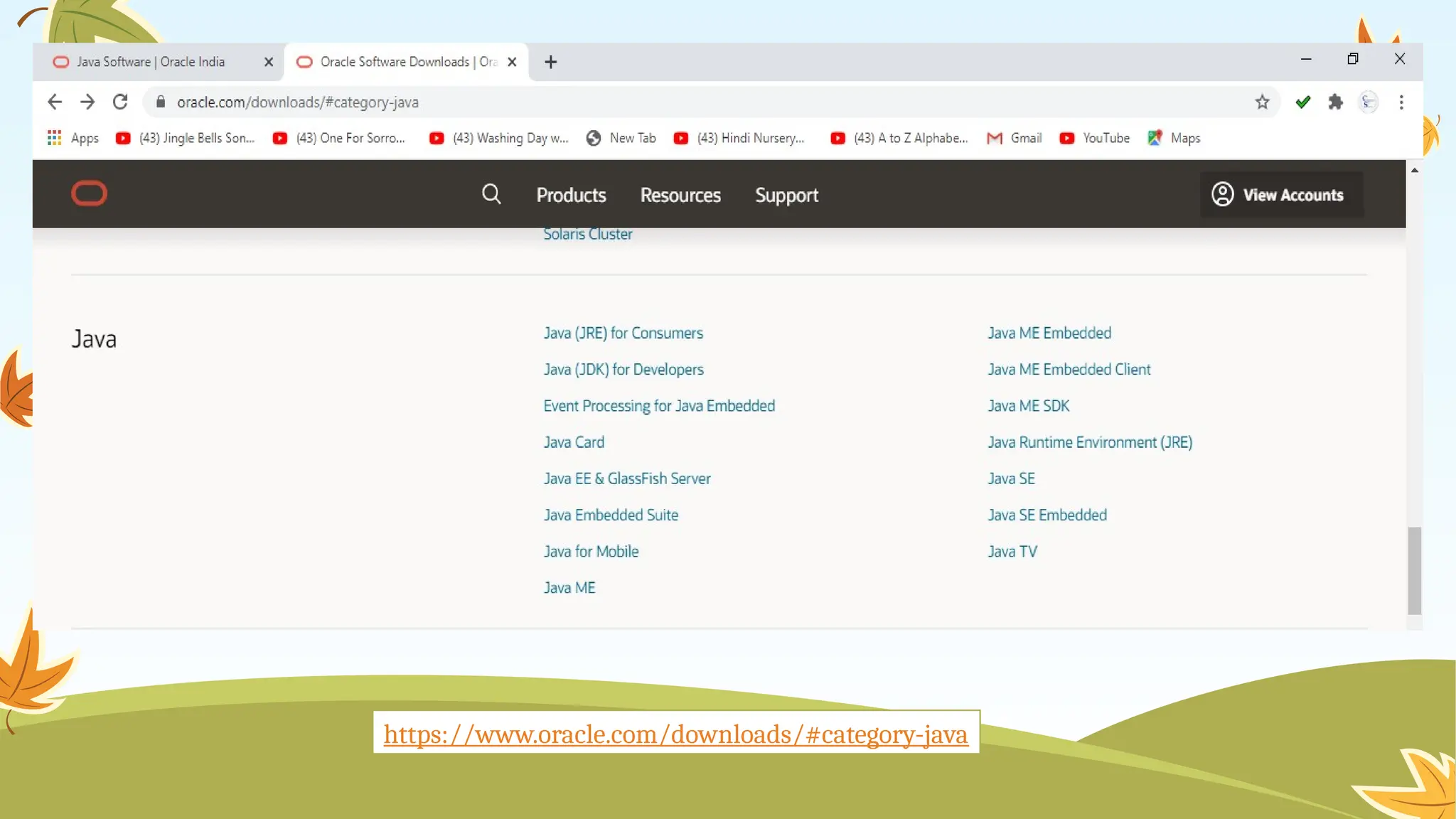Image resolution: width=1456 pixels, height=819 pixels.
Task: Reload the page with refresh icon
Action: pos(120,102)
